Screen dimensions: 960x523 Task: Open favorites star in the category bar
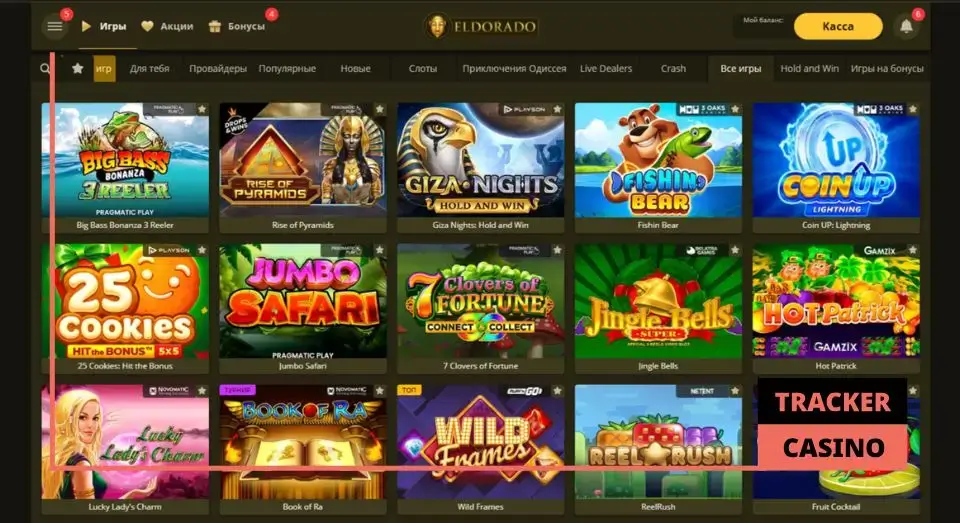(x=77, y=69)
